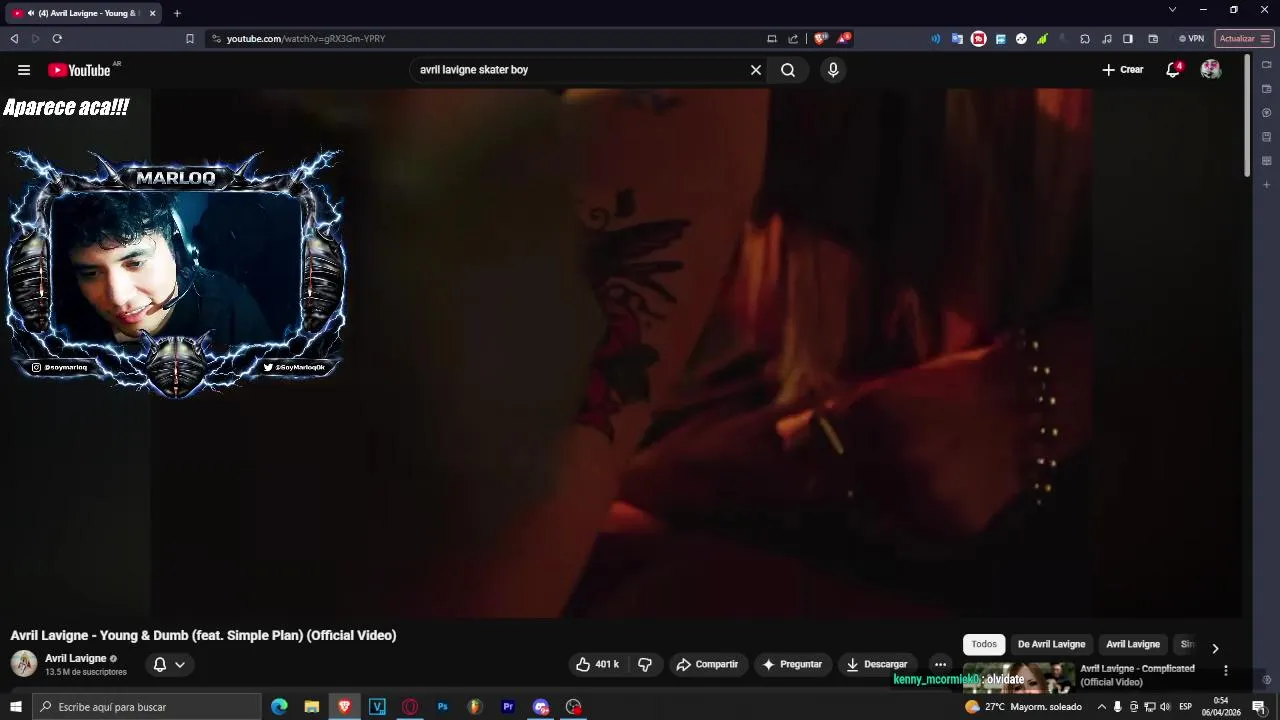Open the weather widget 27°C Mayorm. soleado
Screen dimensions: 1280x720
[x=1023, y=707]
